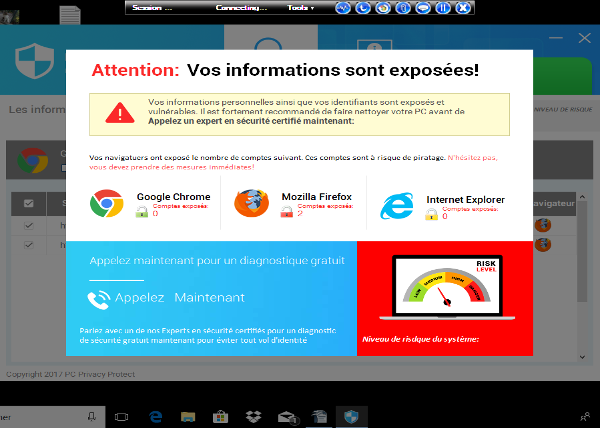Toggle the second row checkbox in background table

[x=29, y=245]
